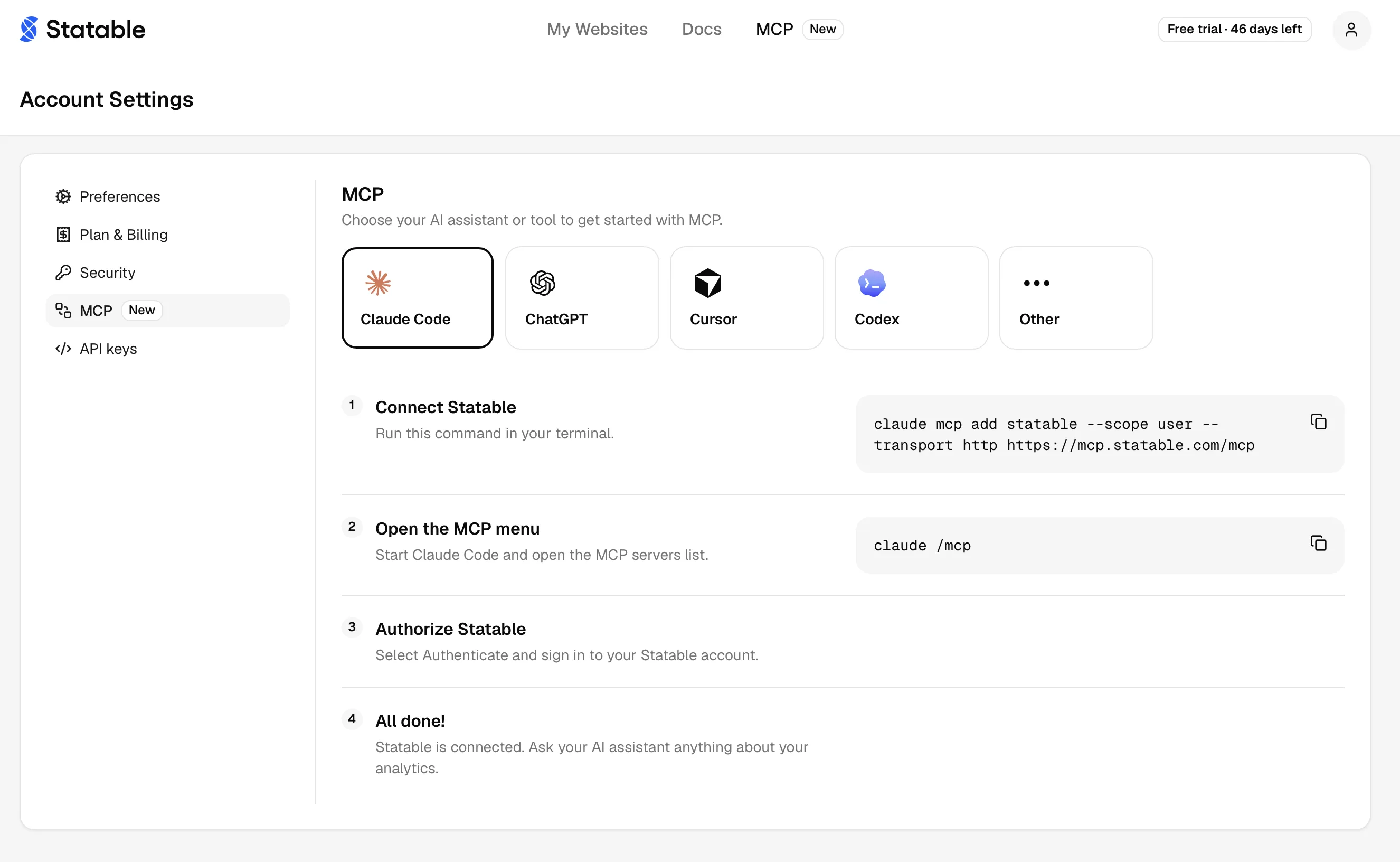Viewport: 1400px width, 862px height.
Task: Click 'Choose your AI assistant' subtitle
Action: point(532,220)
